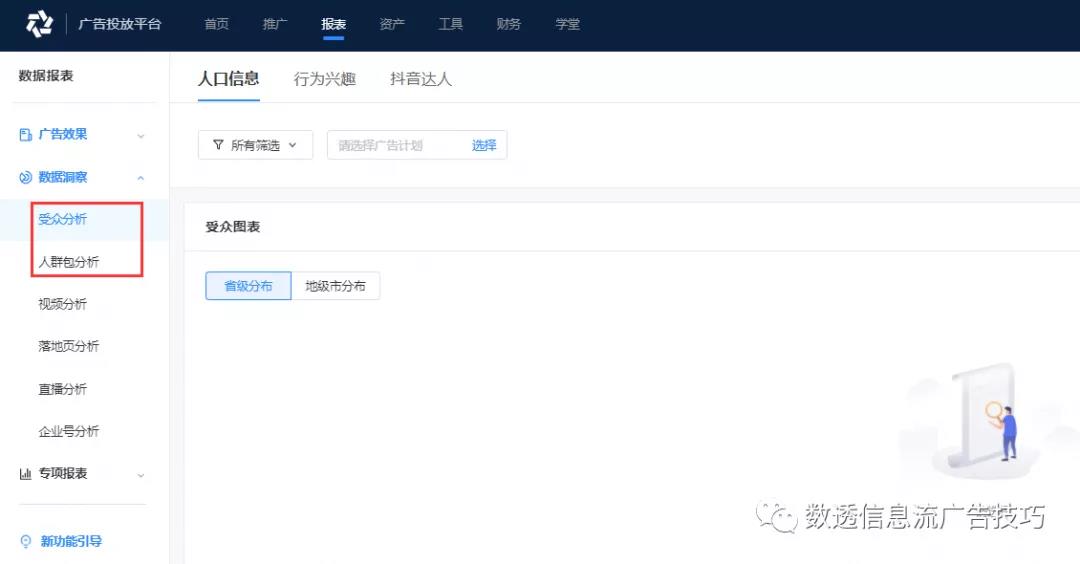The image size is (1080, 564).
Task: Open the 所有筛选 dropdown
Action: click(256, 145)
